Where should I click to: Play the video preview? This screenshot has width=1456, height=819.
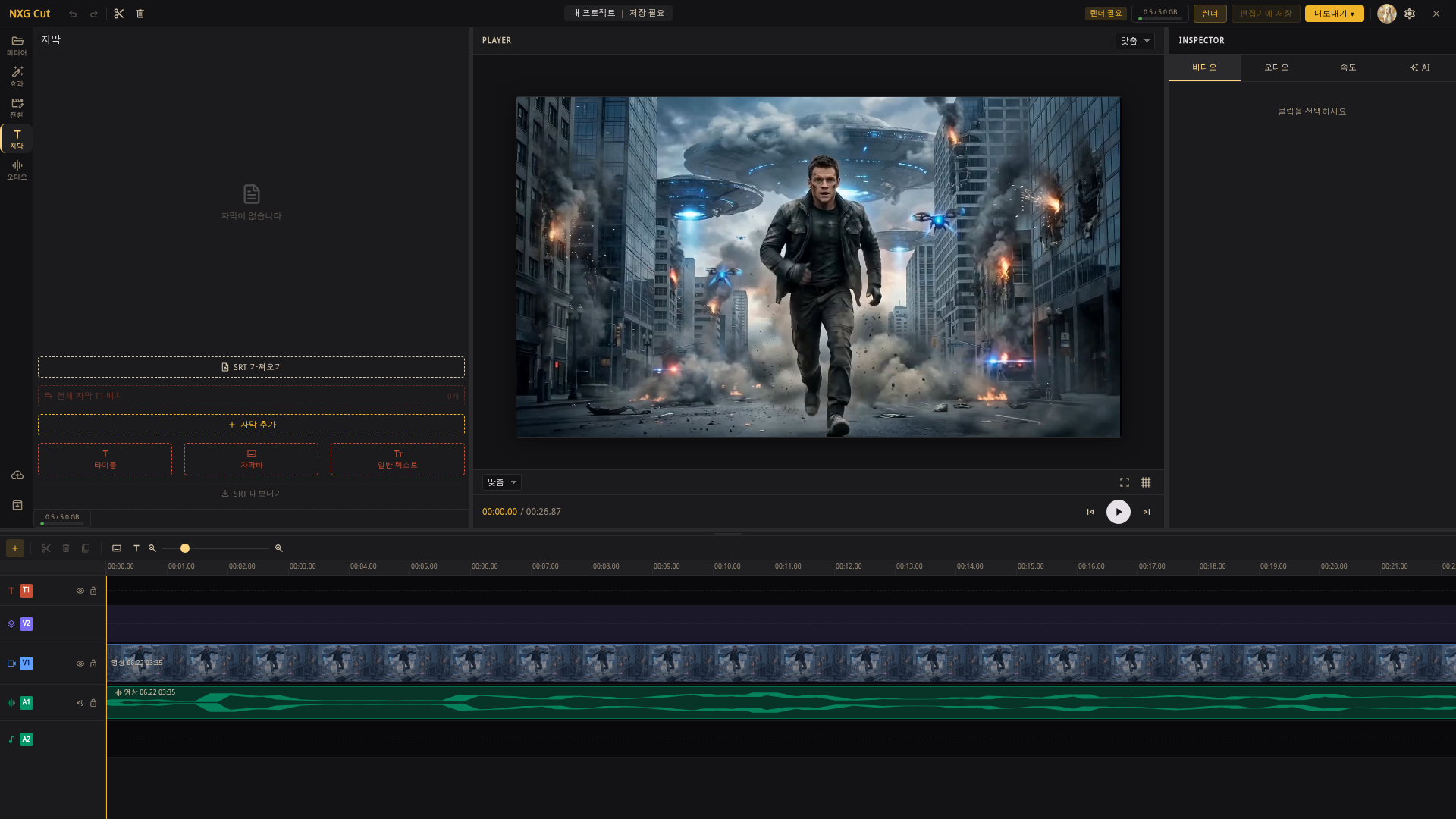click(1119, 512)
